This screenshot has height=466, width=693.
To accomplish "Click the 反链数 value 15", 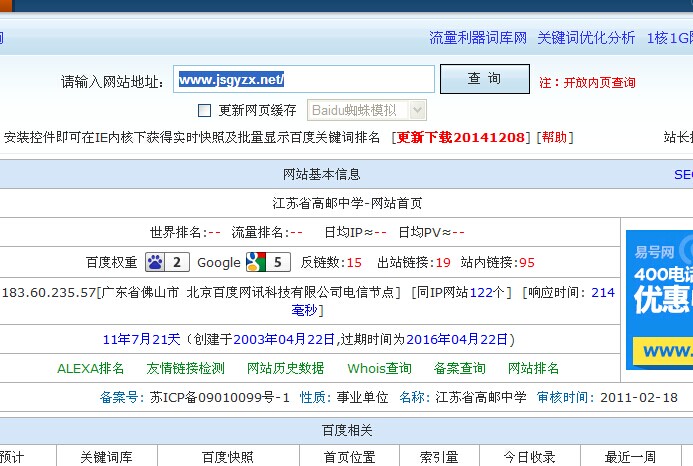I will click(354, 263).
